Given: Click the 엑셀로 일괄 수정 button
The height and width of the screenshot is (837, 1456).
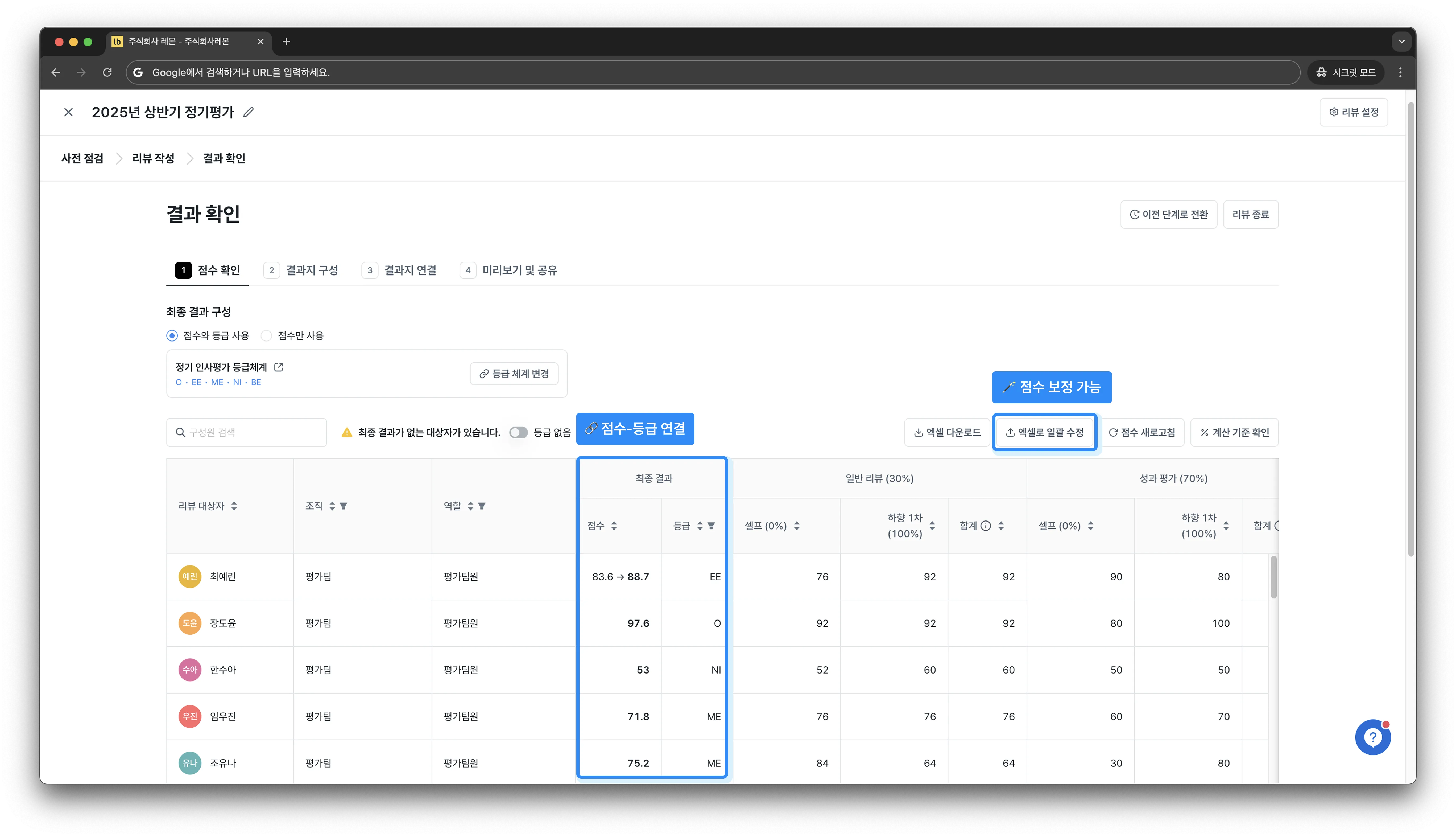Looking at the screenshot, I should coord(1045,432).
